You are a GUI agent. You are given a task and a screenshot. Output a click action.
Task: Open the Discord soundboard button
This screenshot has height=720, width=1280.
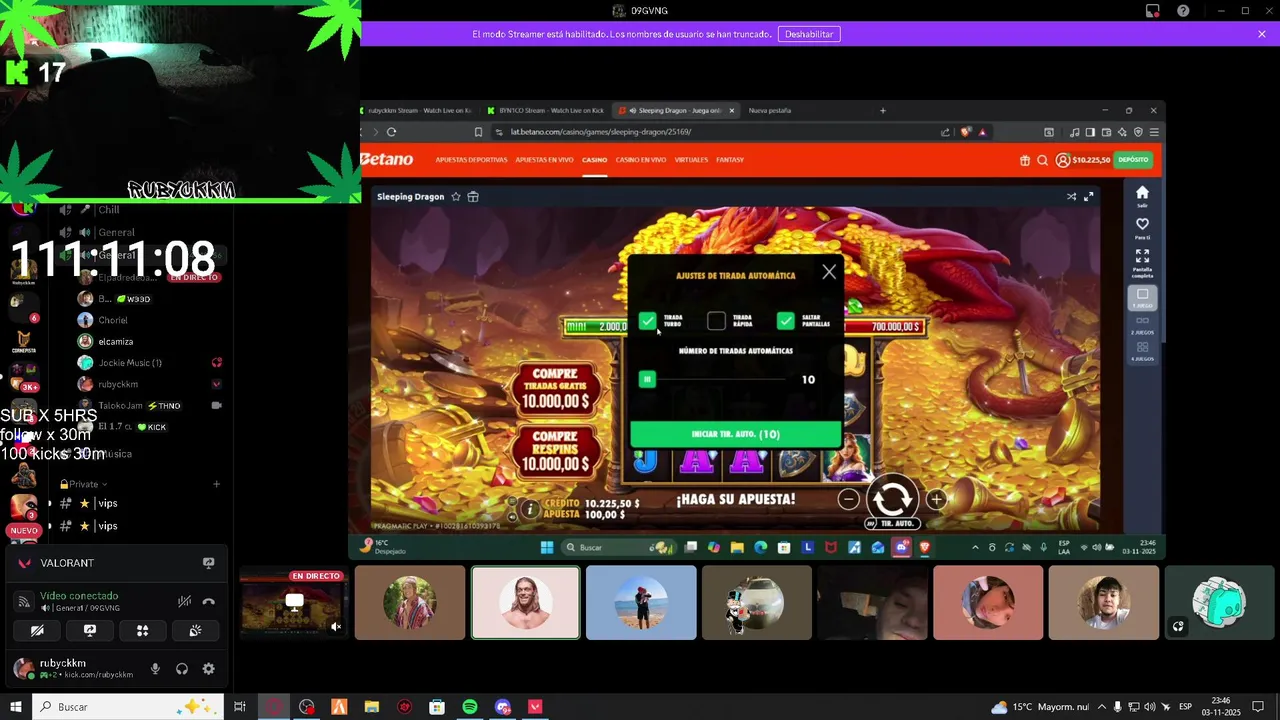pyautogui.click(x=195, y=631)
